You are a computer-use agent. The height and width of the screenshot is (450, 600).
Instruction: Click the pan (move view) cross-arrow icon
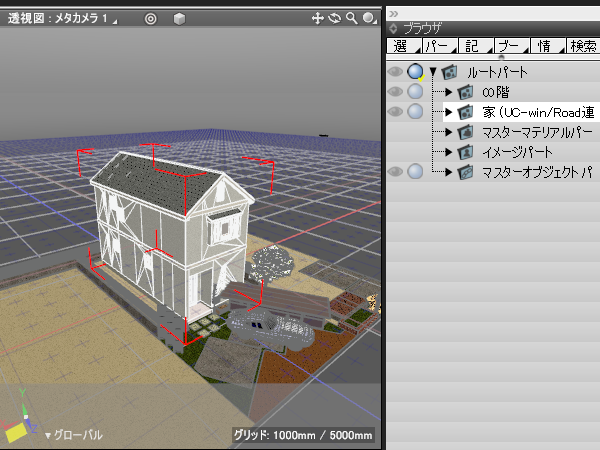[x=318, y=18]
